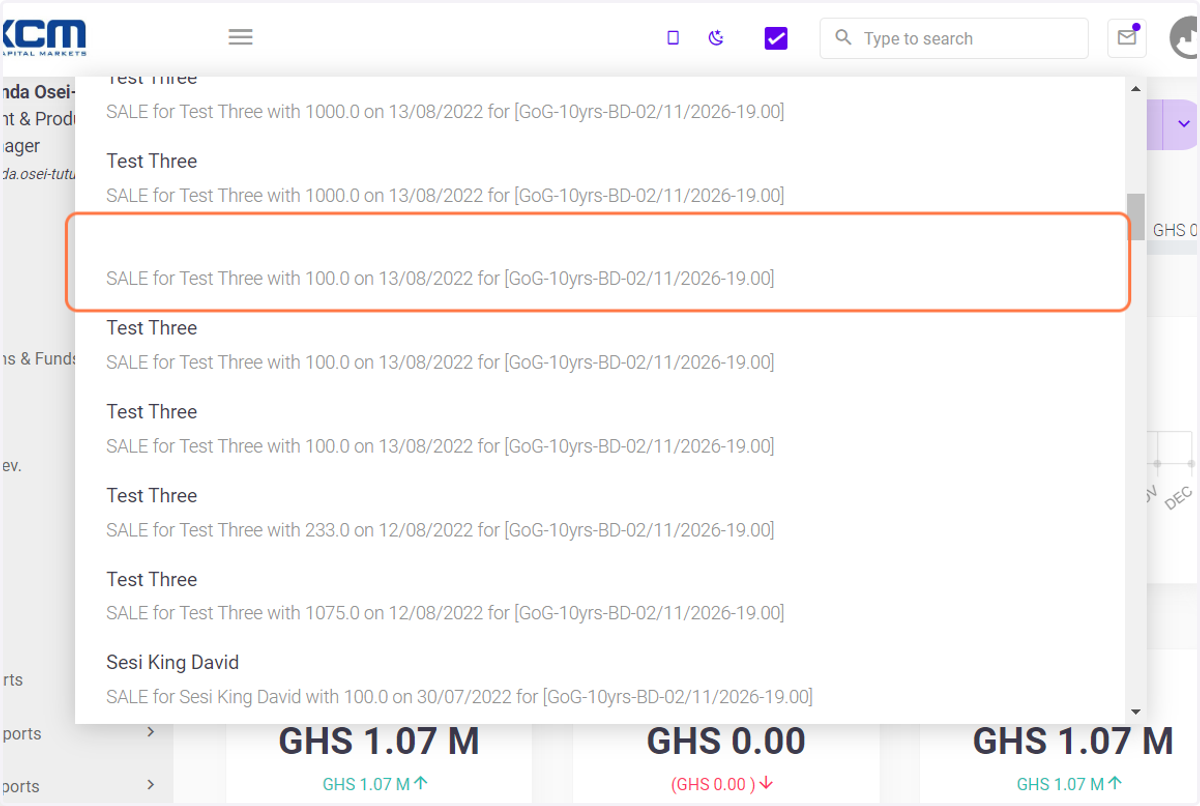Open the hamburger navigation menu

(x=240, y=37)
